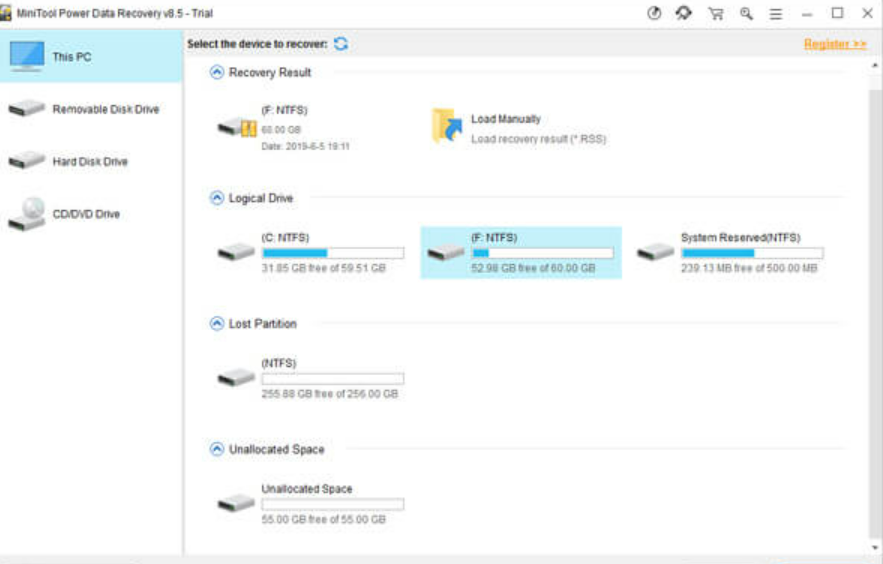883x564 pixels.
Task: Click the Unallocated Space usage bar
Action: click(333, 504)
